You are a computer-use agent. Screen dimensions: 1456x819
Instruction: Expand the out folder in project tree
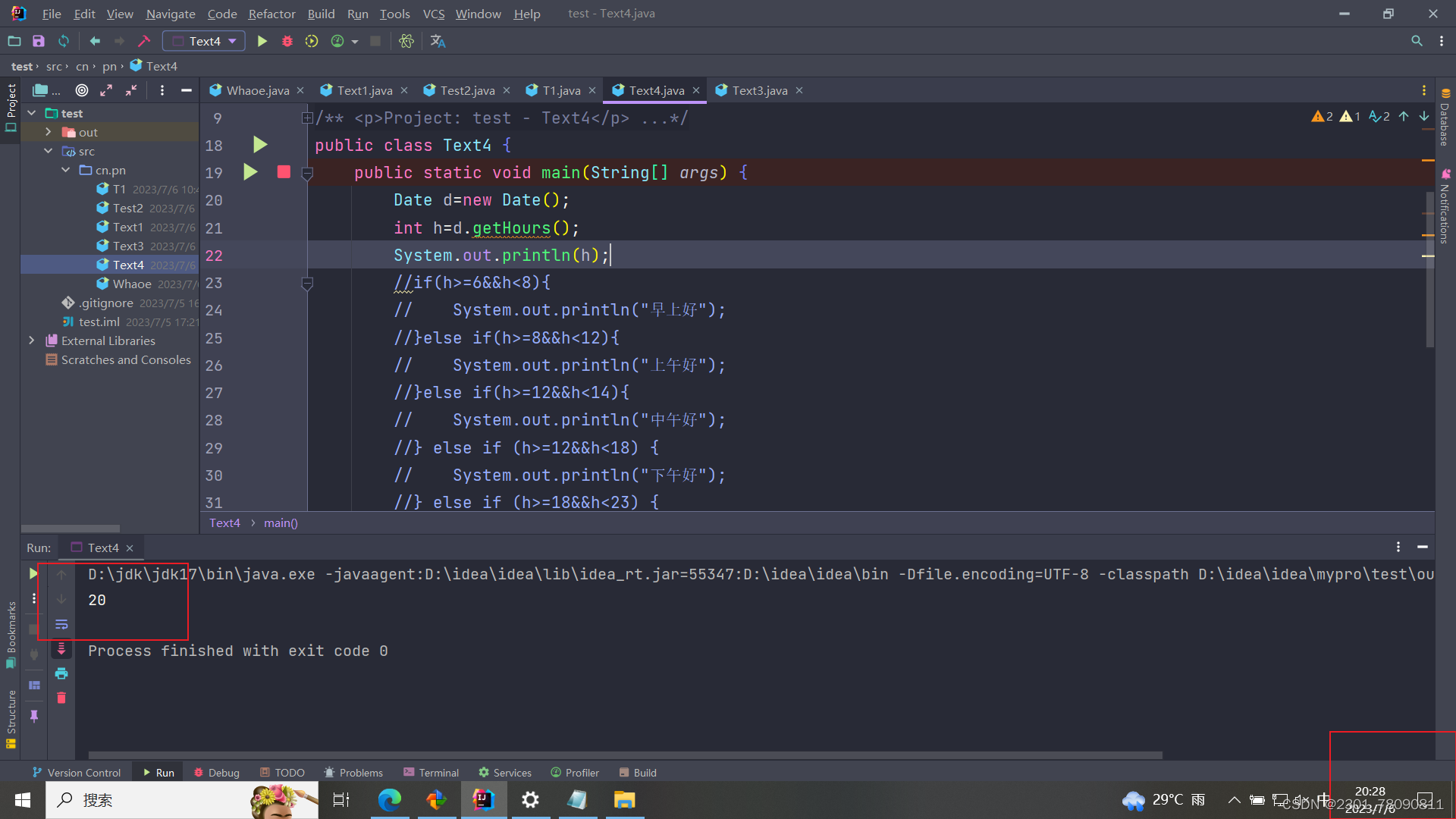click(x=49, y=132)
